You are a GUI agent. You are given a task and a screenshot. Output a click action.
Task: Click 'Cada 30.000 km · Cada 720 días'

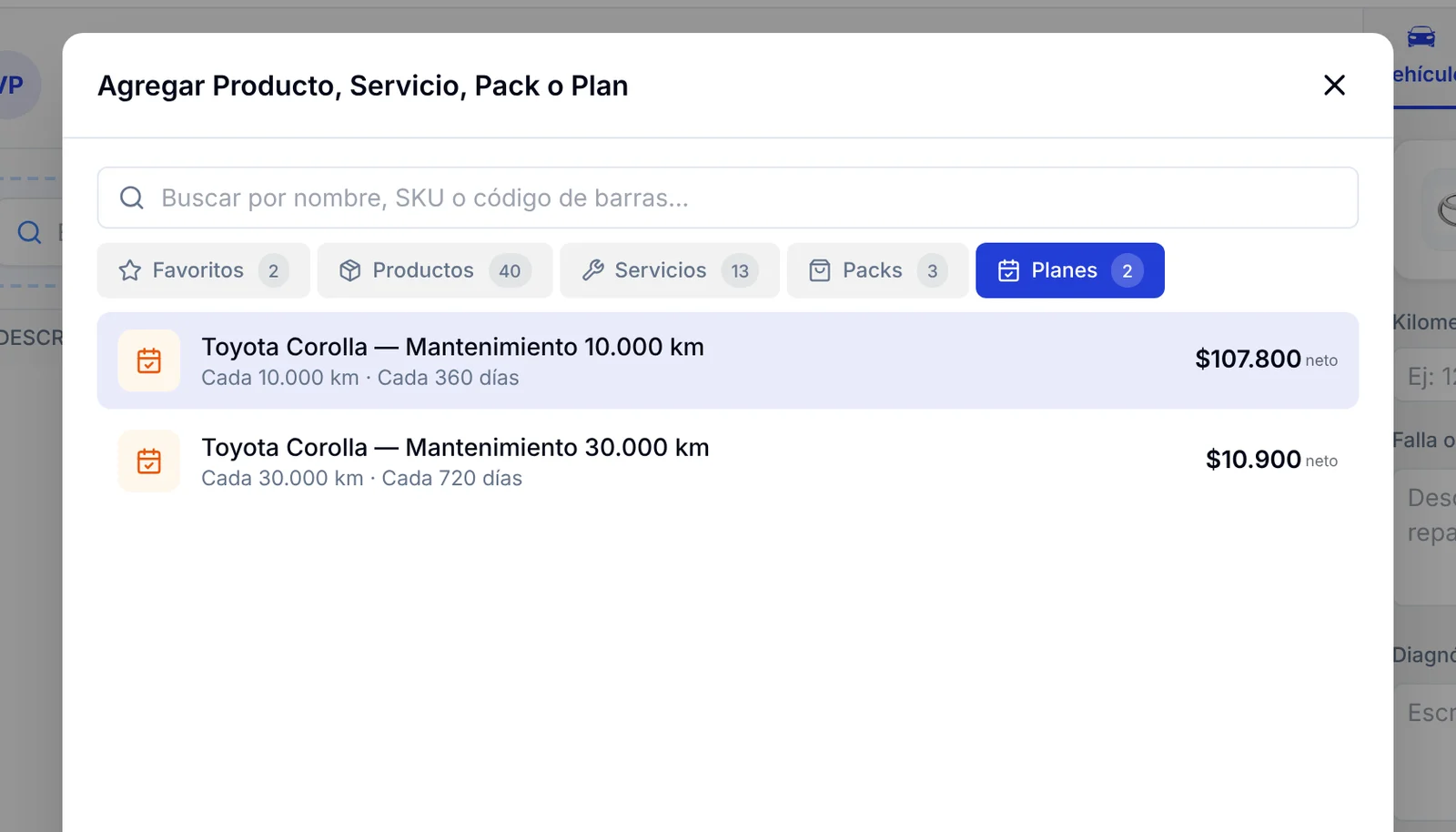point(362,478)
